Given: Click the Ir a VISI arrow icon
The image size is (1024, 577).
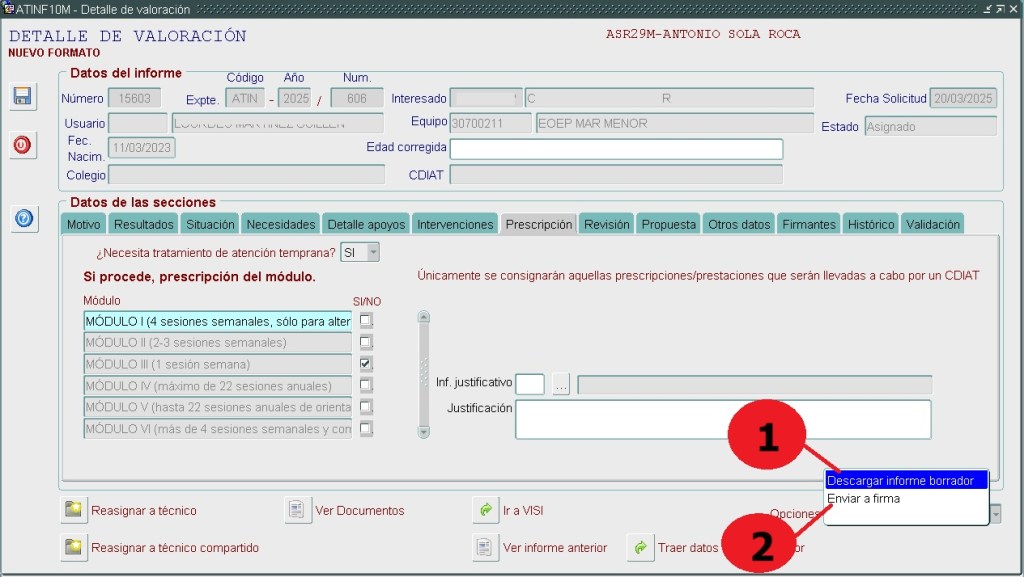Looking at the screenshot, I should pos(485,510).
